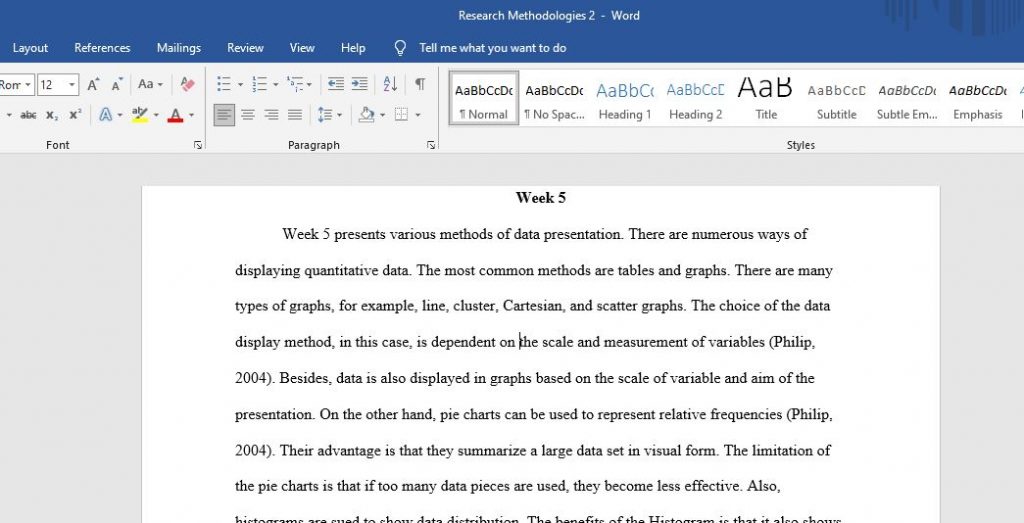Open the Layout ribbon tab
Viewport: 1024px width, 523px height.
coord(30,48)
